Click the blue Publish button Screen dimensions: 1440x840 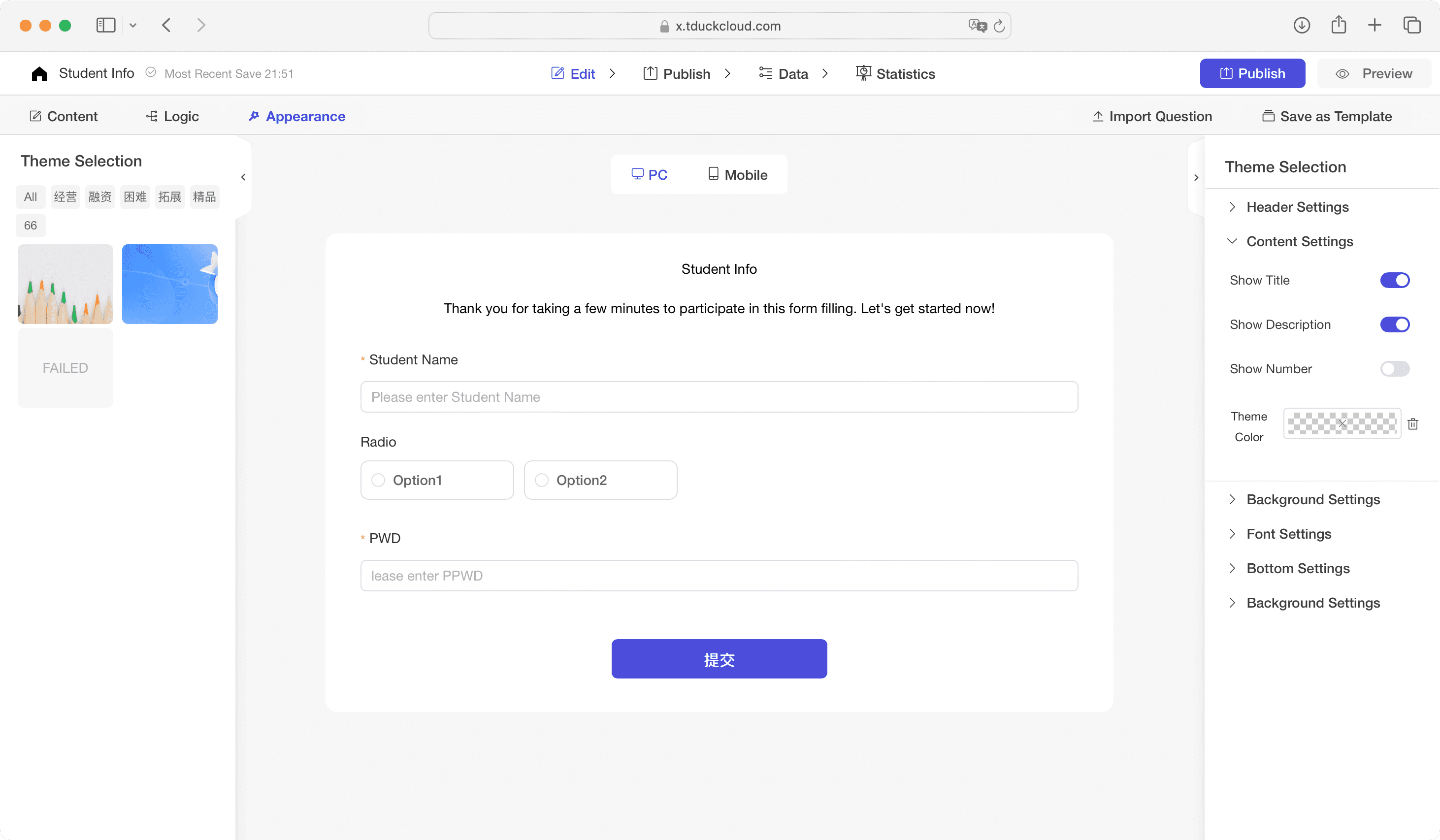click(x=1252, y=74)
